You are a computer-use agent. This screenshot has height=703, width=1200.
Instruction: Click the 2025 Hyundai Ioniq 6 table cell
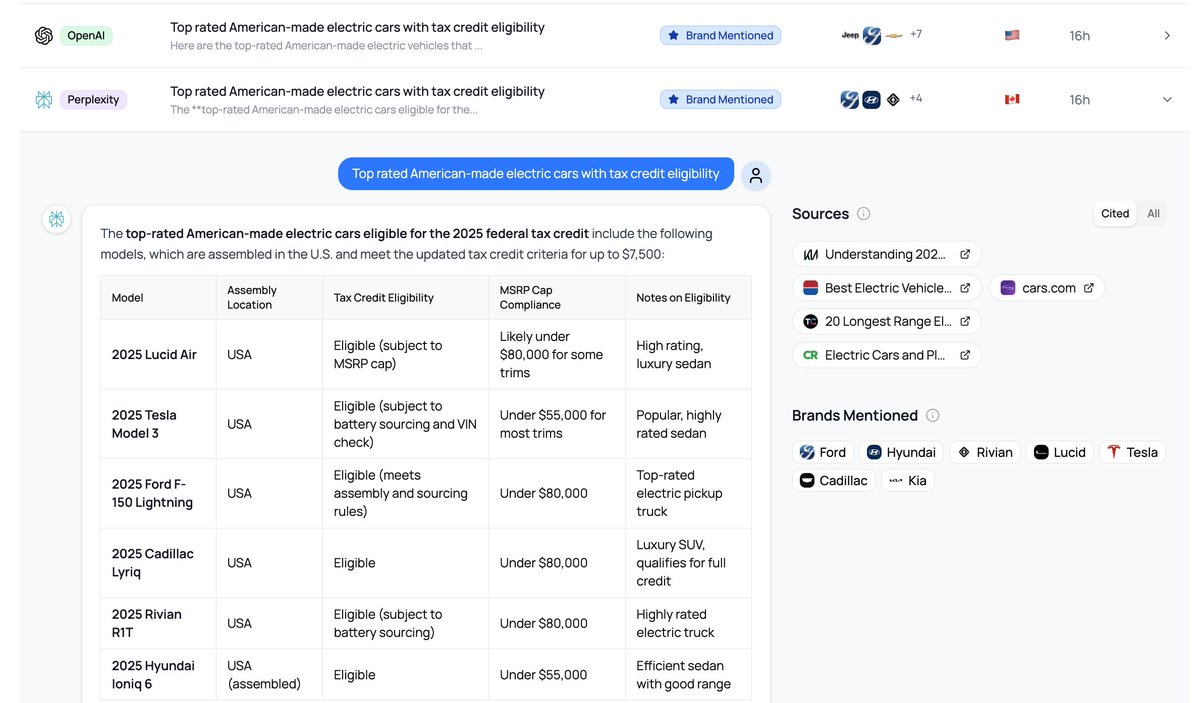pos(158,675)
